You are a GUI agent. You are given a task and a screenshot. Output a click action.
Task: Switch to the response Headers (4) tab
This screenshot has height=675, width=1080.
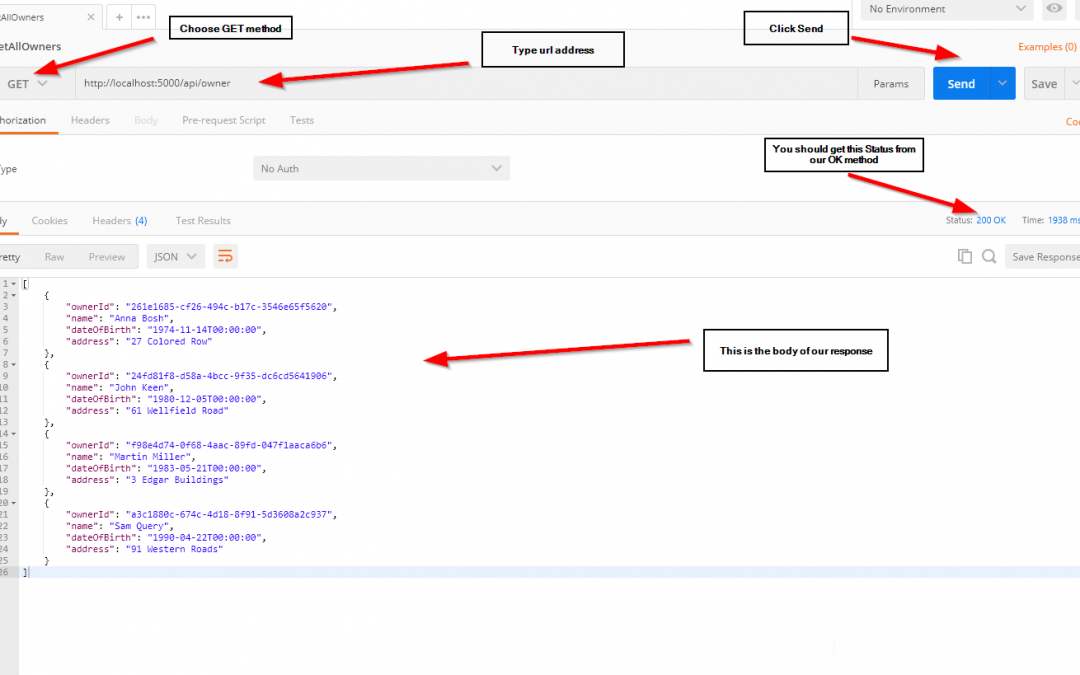[119, 221]
